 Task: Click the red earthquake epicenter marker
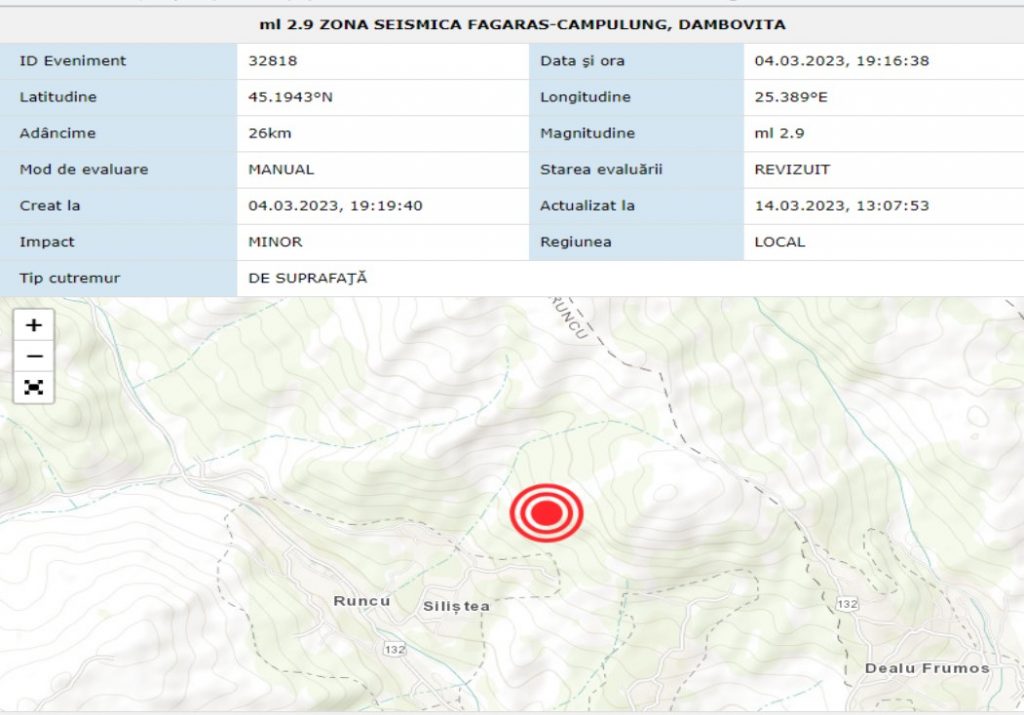546,513
